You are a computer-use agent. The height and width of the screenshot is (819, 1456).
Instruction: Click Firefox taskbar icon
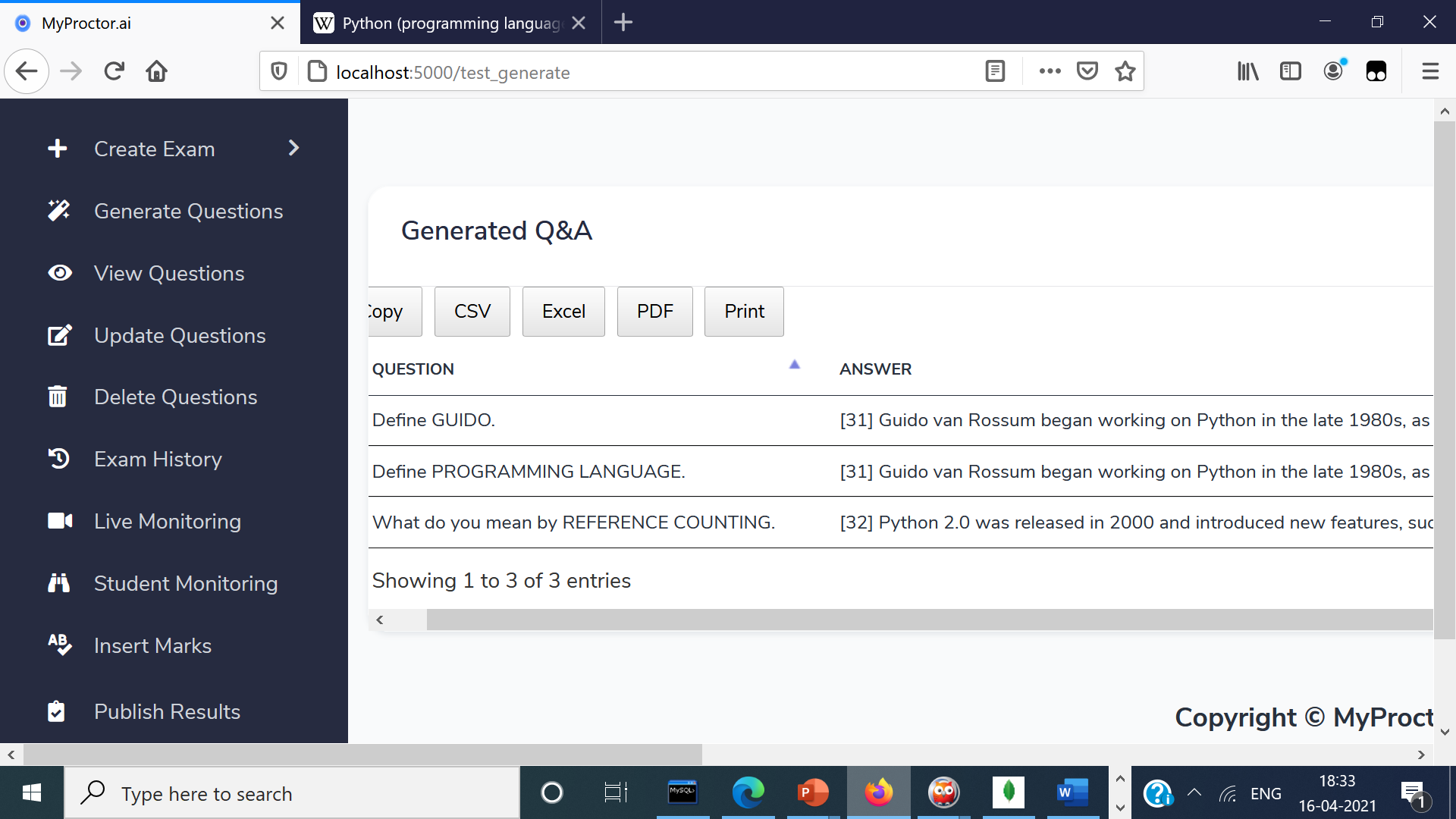click(x=878, y=793)
